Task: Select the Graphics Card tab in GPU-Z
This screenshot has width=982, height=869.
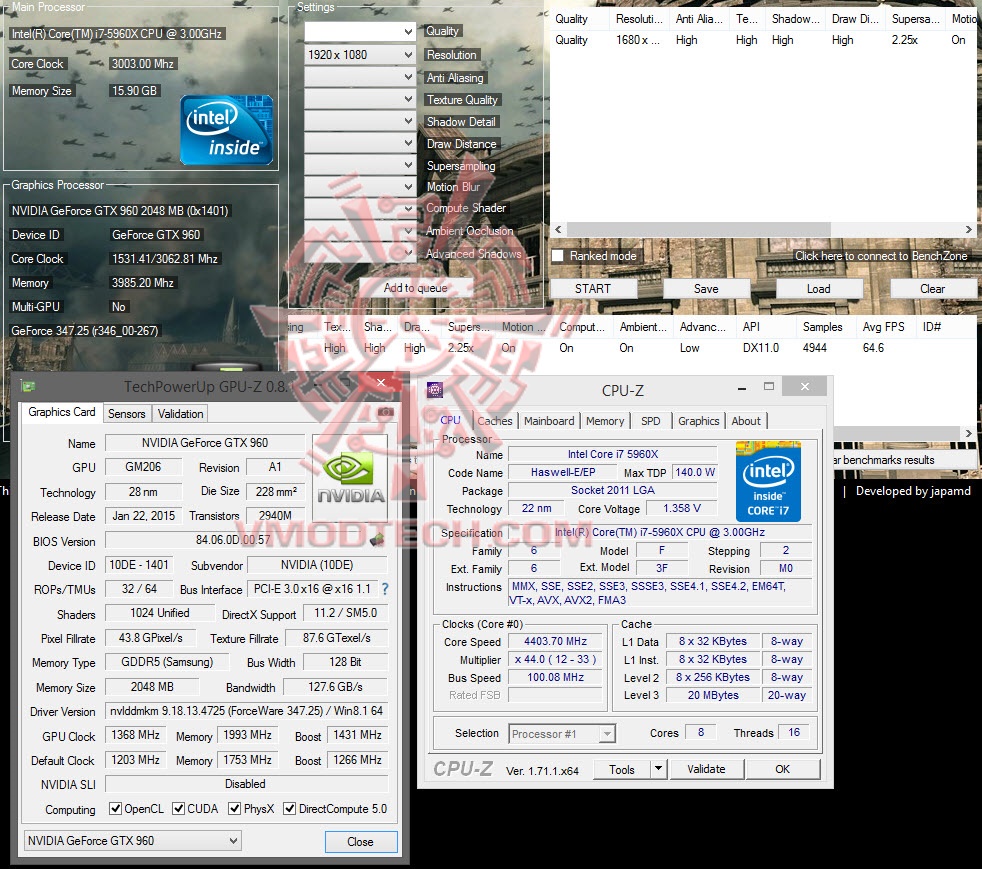Action: tap(61, 412)
